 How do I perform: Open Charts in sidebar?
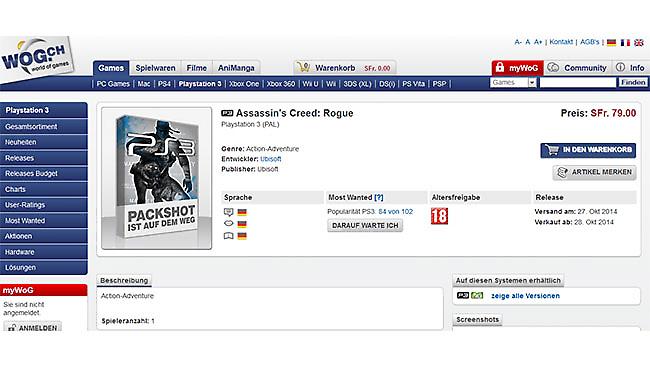pyautogui.click(x=44, y=189)
